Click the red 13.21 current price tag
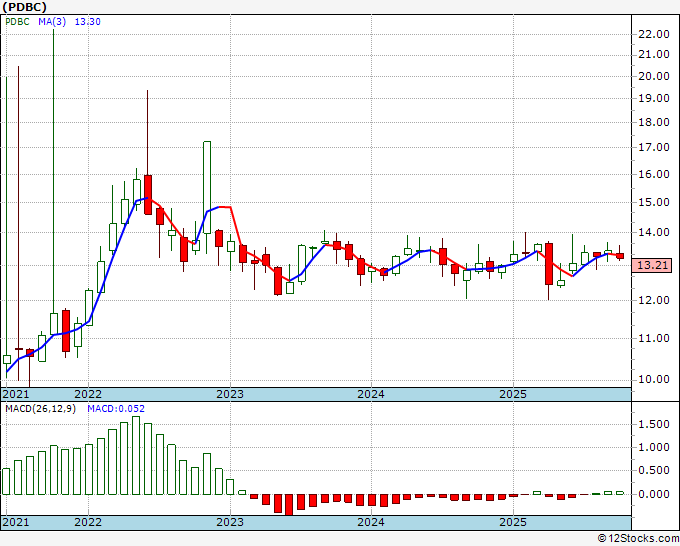The height and width of the screenshot is (546, 680). pos(653,265)
